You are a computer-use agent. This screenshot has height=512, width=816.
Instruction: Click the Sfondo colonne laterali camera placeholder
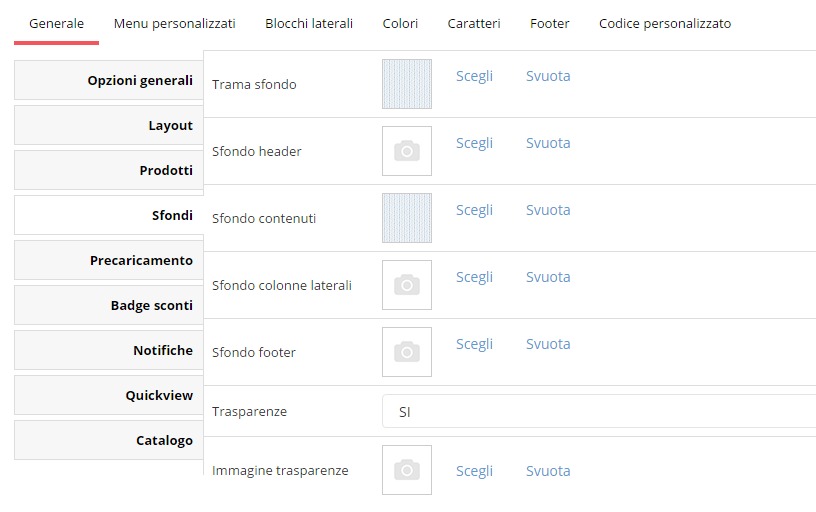(x=407, y=285)
